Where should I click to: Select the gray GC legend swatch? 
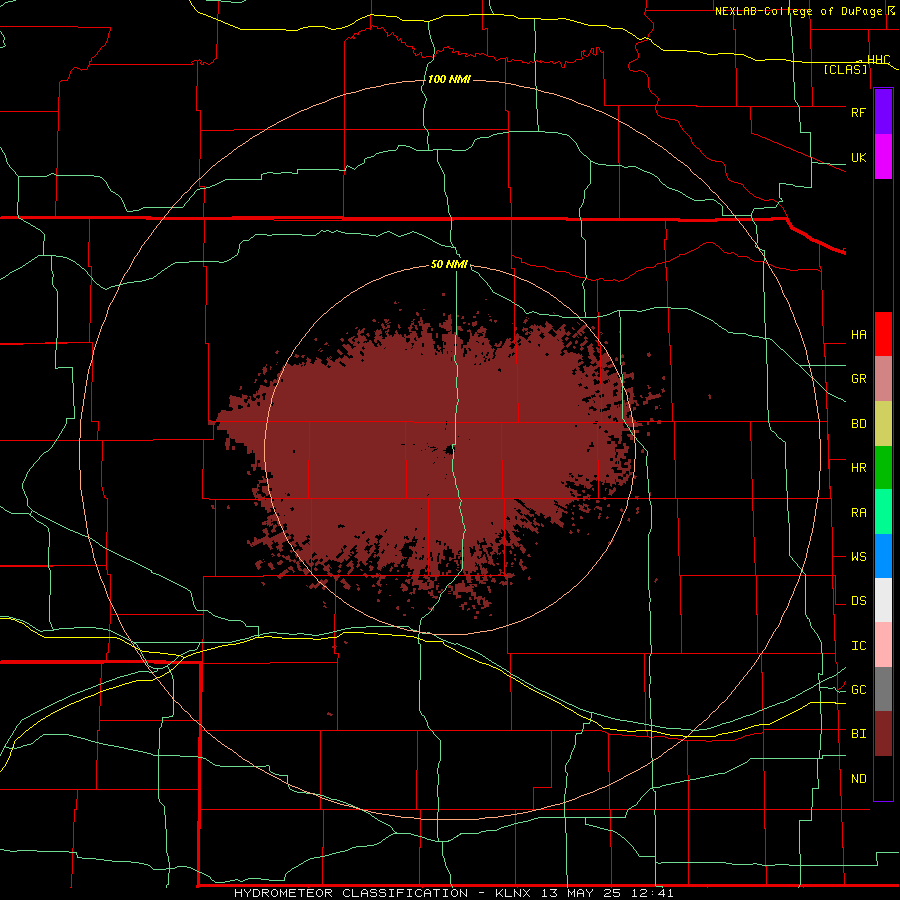[x=883, y=689]
